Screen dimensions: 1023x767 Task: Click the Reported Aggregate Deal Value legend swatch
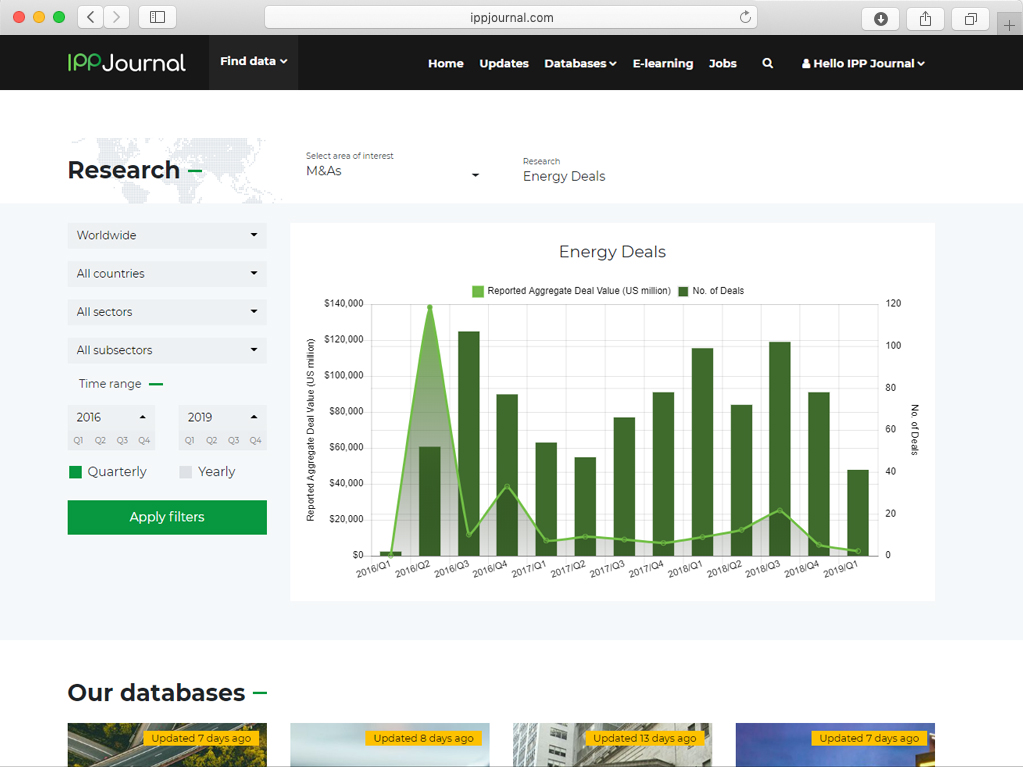click(478, 291)
